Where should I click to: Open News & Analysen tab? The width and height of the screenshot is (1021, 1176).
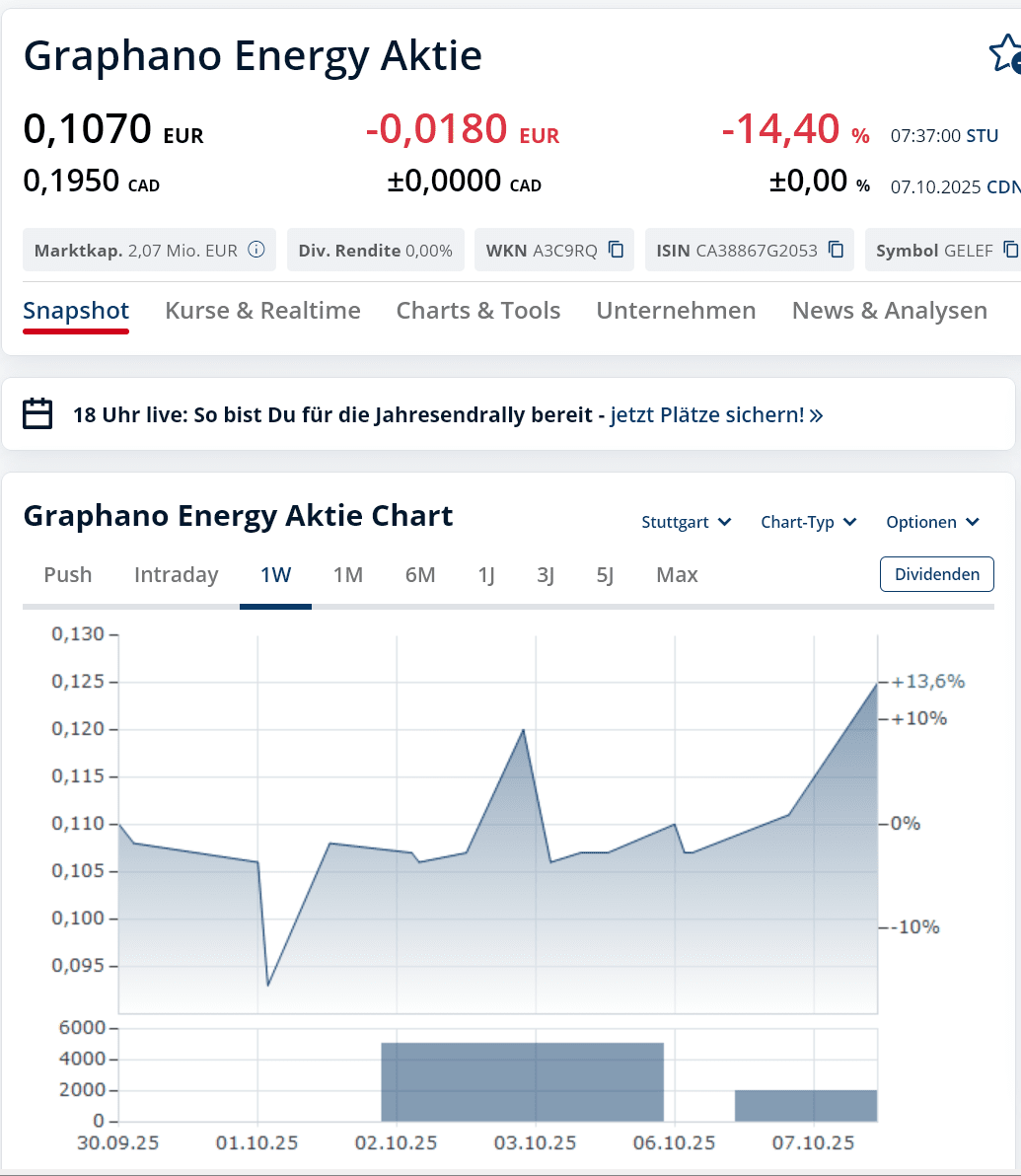[889, 311]
